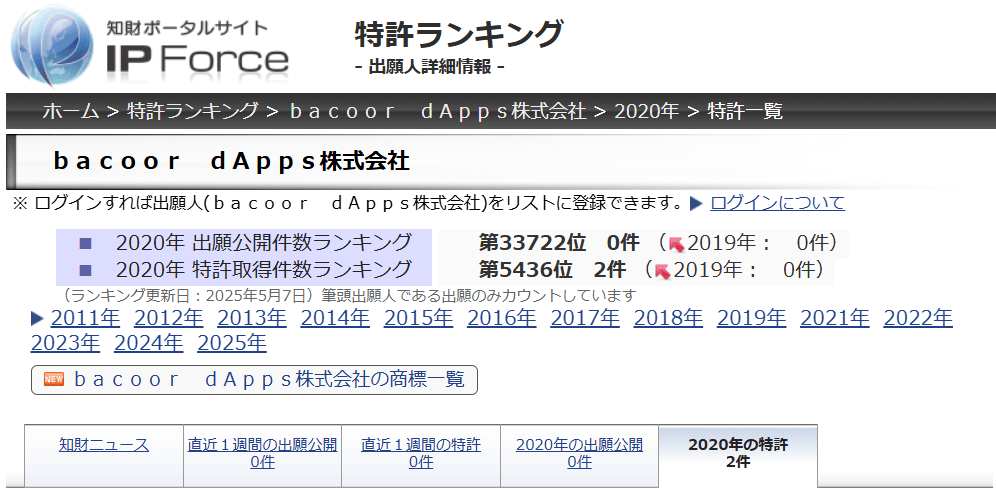Switch to the 知財ニュース tab
This screenshot has height=490, width=996.
click(x=104, y=445)
